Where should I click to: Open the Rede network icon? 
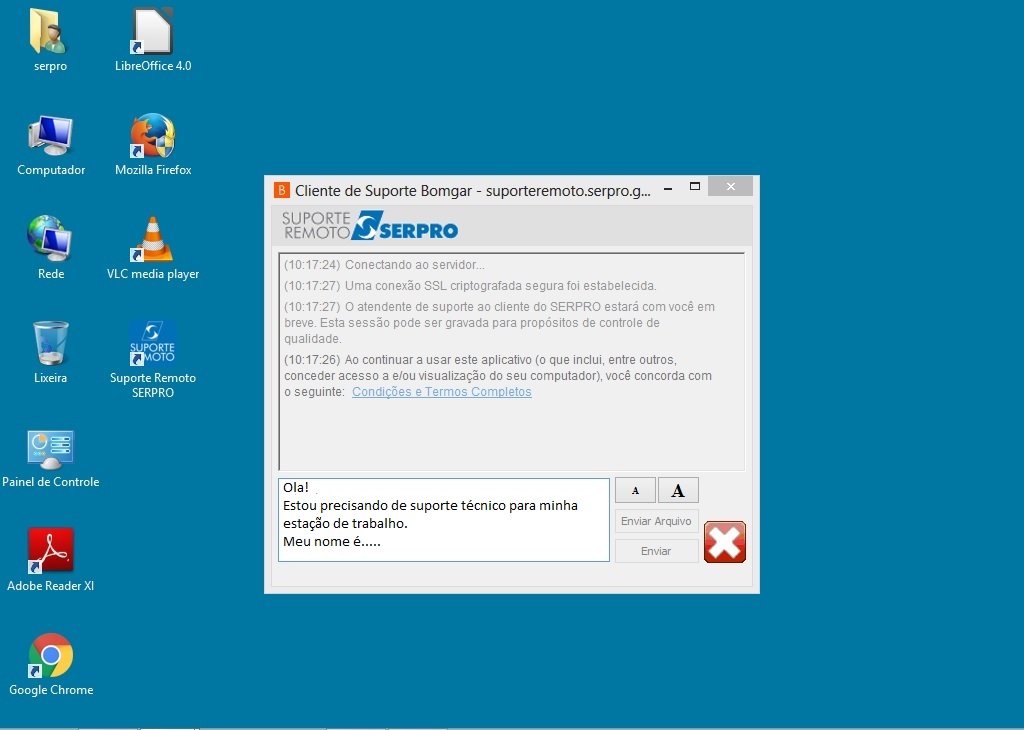50,248
